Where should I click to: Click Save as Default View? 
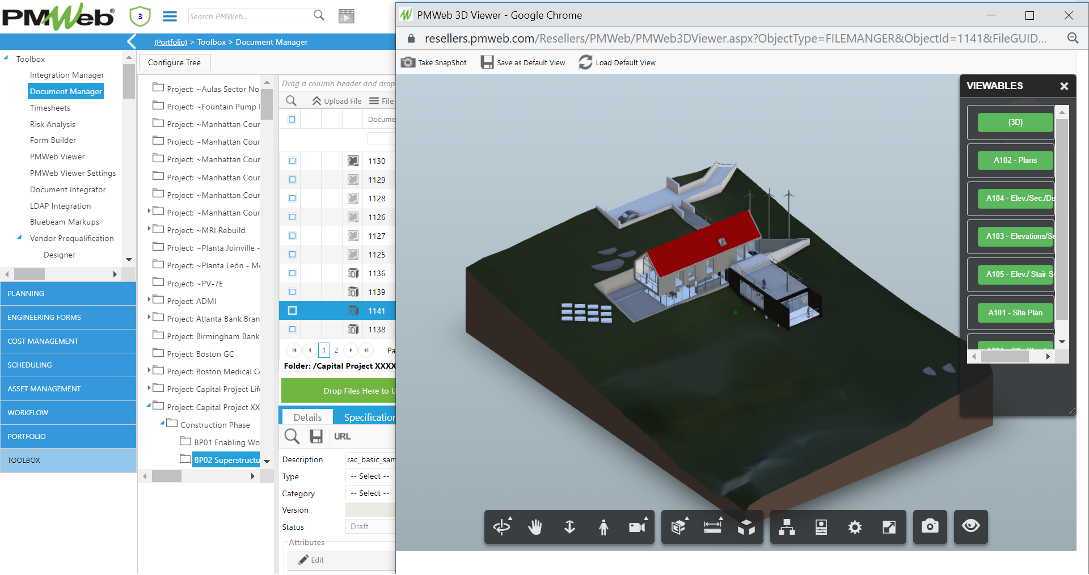click(523, 62)
